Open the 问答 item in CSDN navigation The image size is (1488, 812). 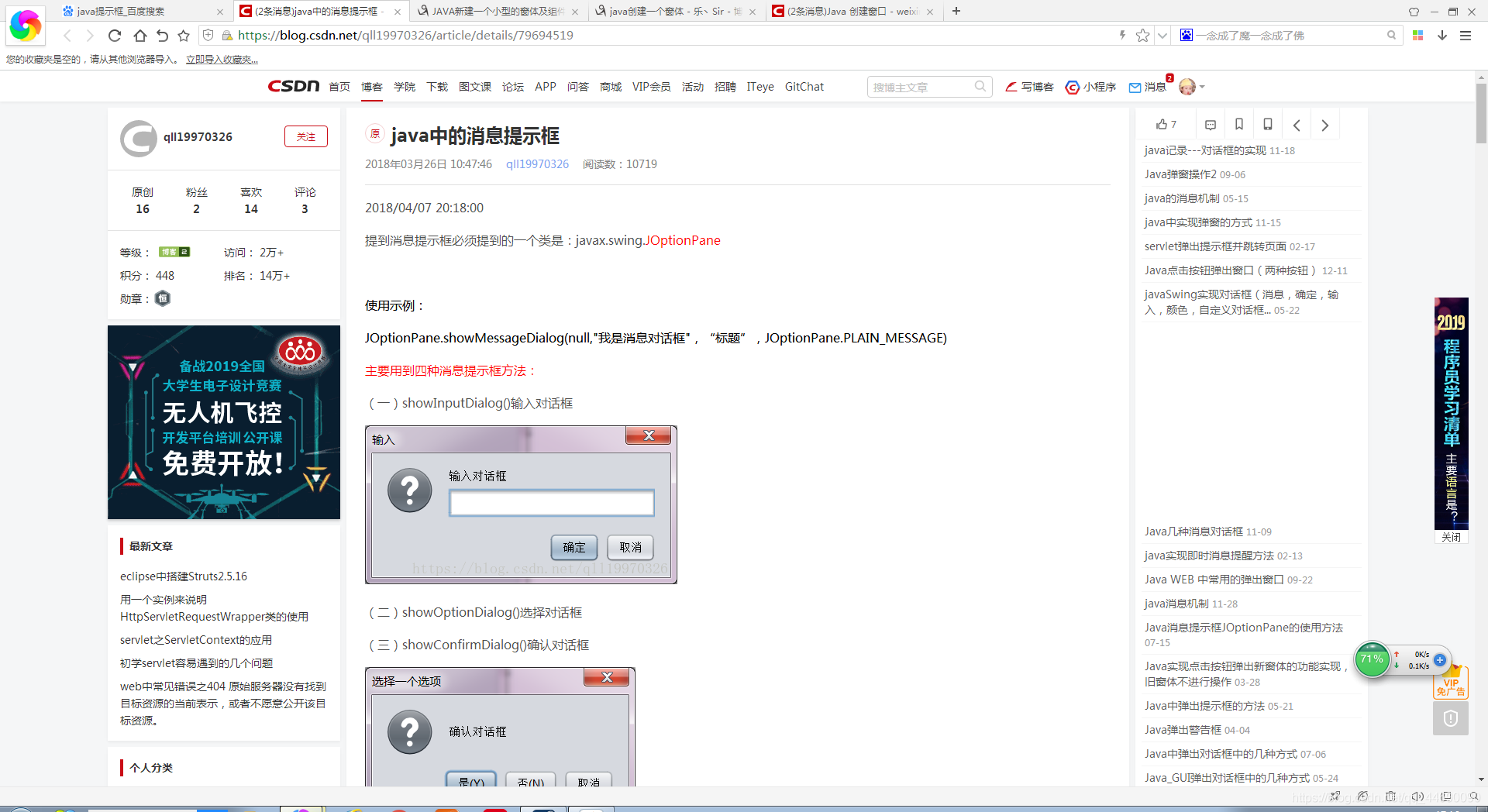[x=578, y=86]
